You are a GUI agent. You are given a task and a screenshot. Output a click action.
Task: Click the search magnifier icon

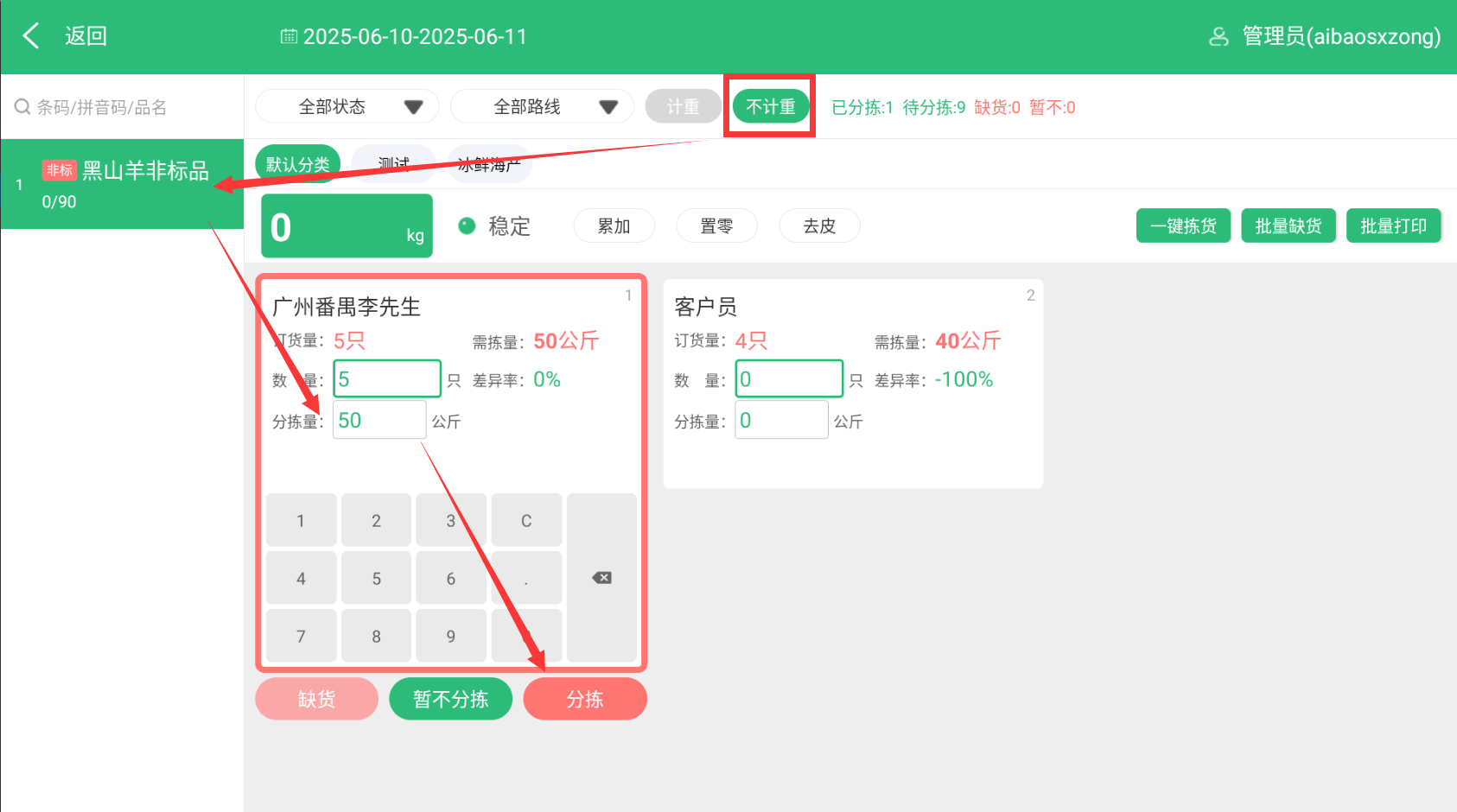coord(22,107)
